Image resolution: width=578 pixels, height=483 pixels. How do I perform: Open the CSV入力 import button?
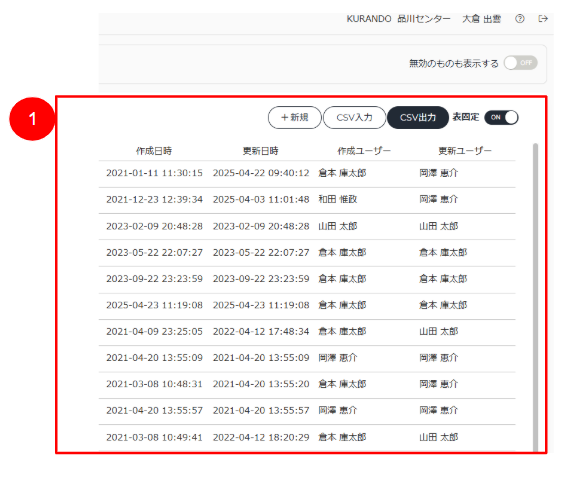pyautogui.click(x=354, y=118)
